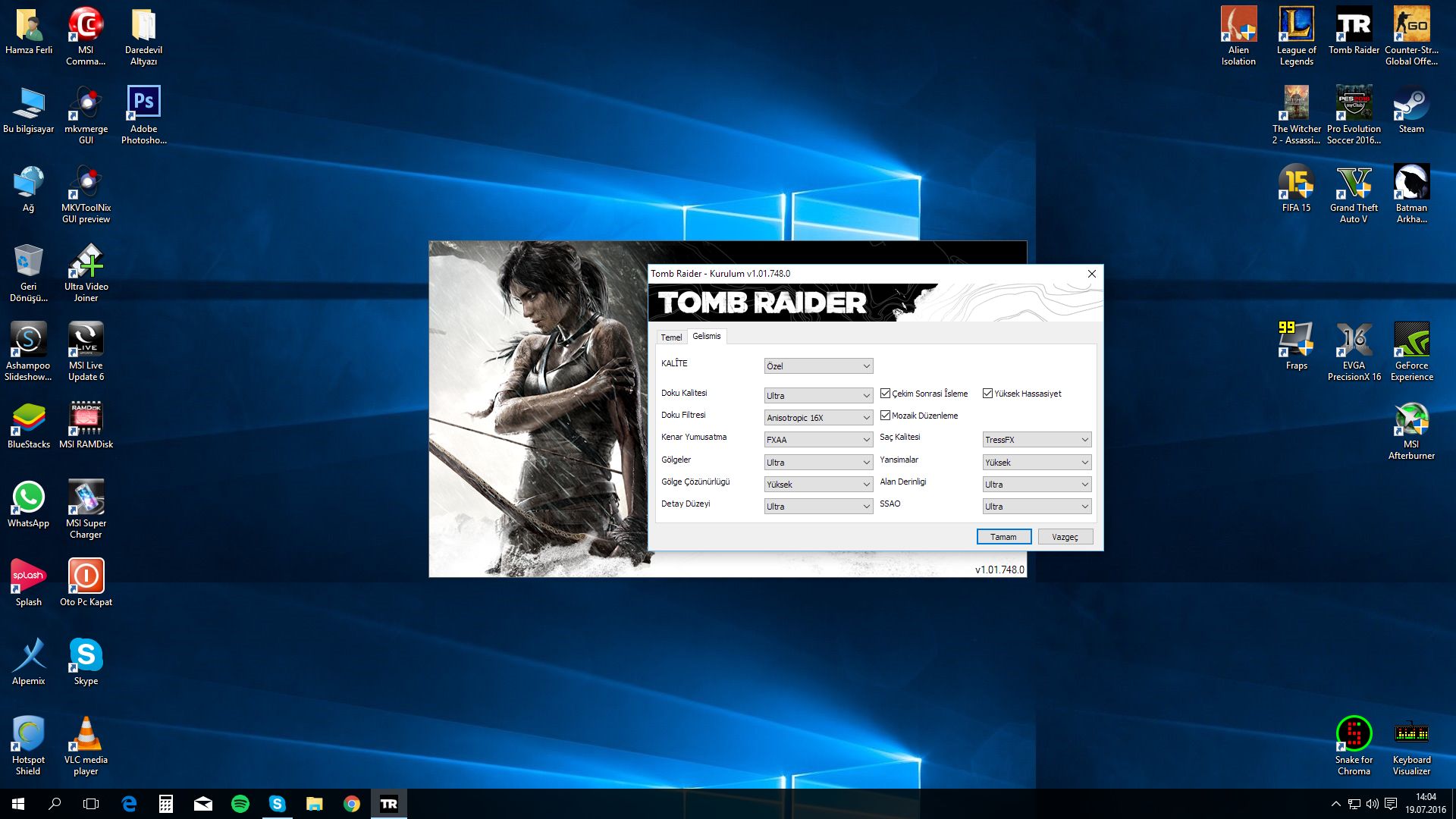Open Task View on taskbar
Image resolution: width=1456 pixels, height=819 pixels.
pos(91,804)
